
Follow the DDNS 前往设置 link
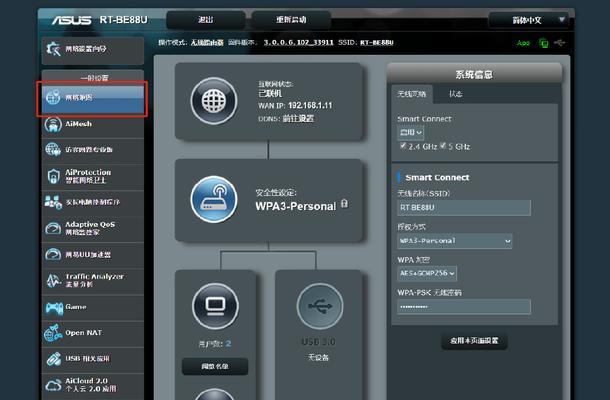click(x=298, y=119)
